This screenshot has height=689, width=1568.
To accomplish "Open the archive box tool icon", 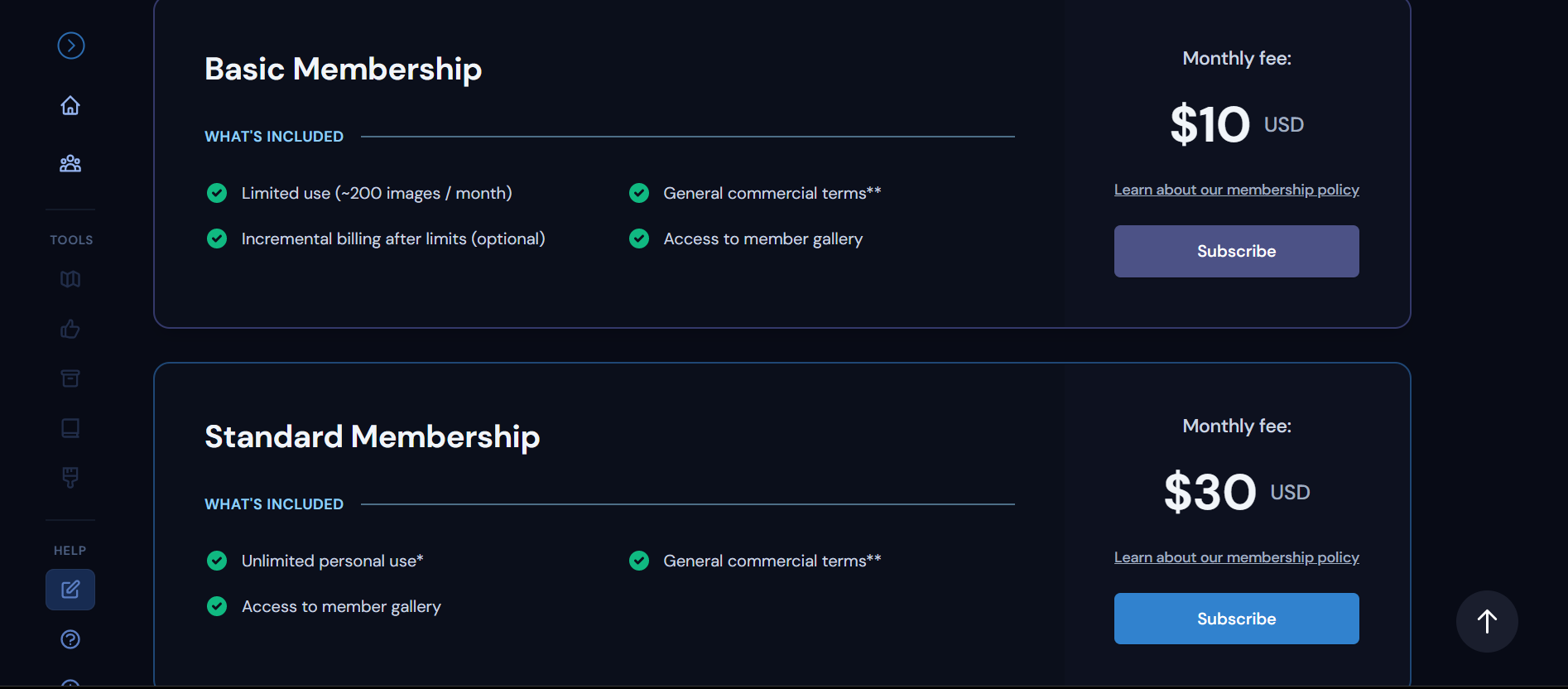I will pyautogui.click(x=70, y=378).
